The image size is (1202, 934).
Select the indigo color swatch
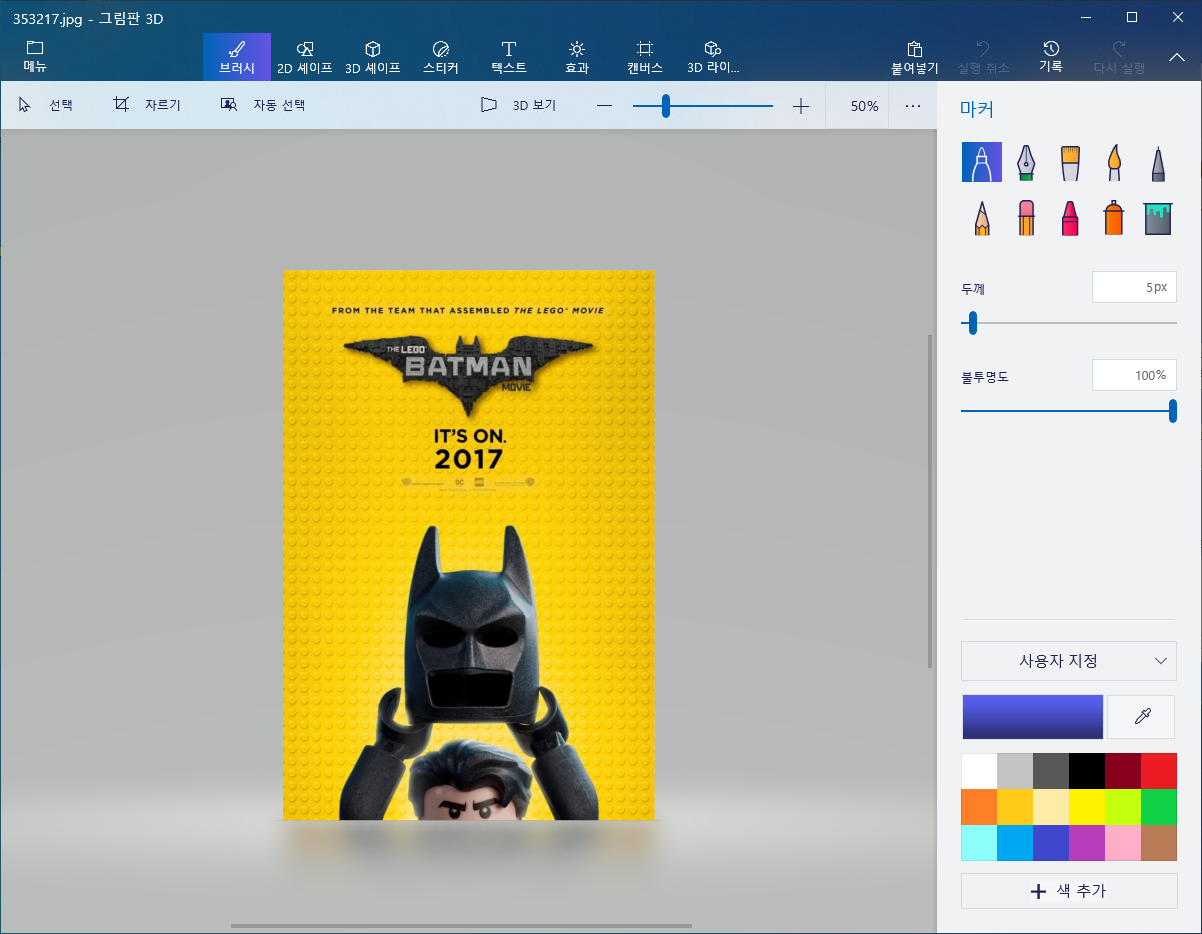tap(1051, 843)
